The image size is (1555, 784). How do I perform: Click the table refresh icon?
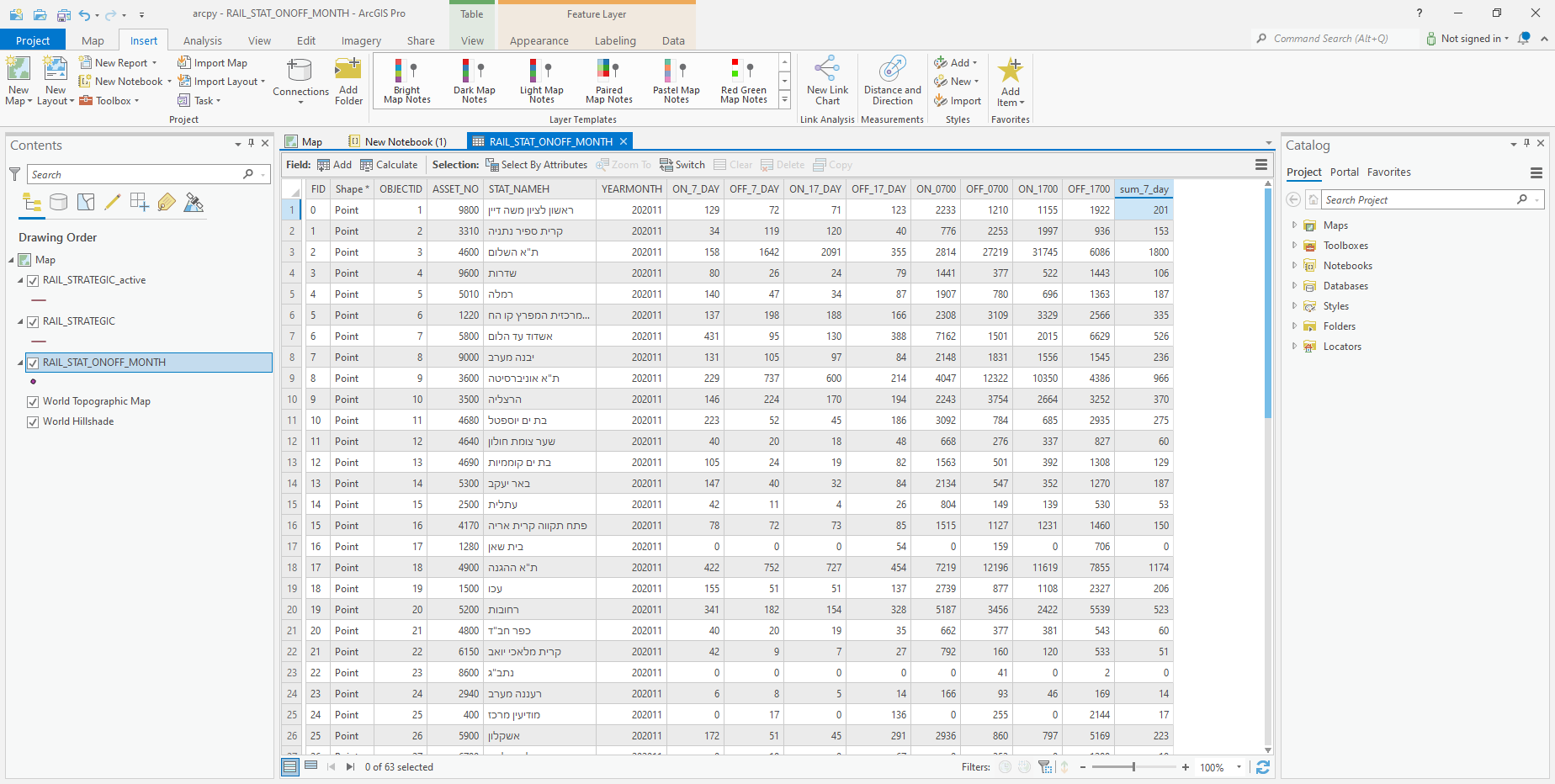pos(1262,767)
